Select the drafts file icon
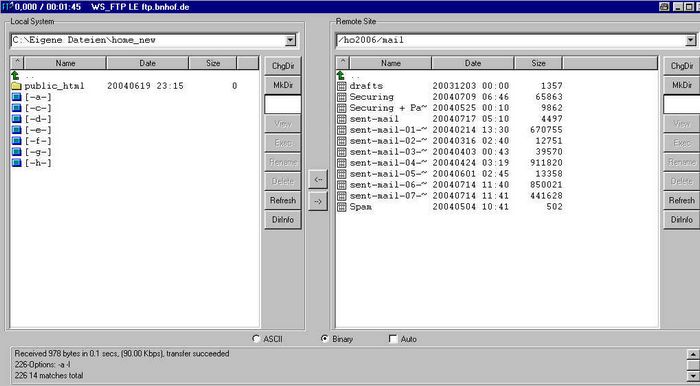 point(342,86)
